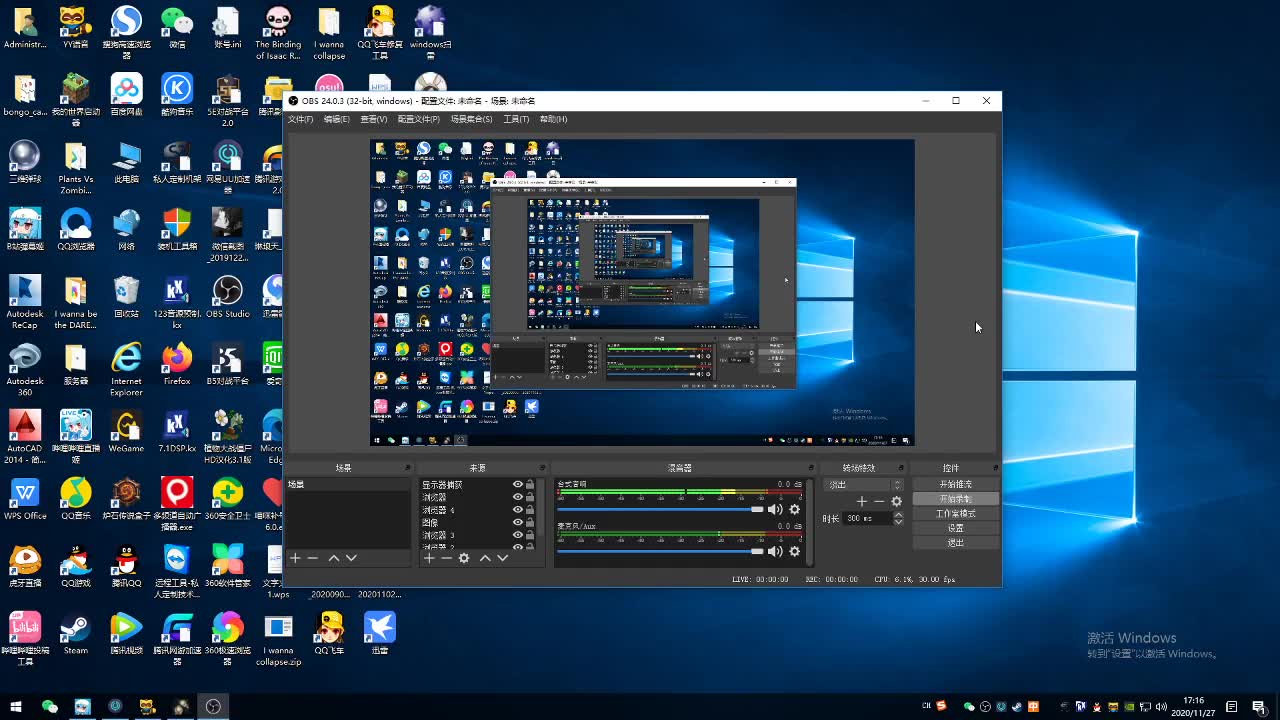Remove the selected source in 来源 panel
The height and width of the screenshot is (720, 1280).
446,558
